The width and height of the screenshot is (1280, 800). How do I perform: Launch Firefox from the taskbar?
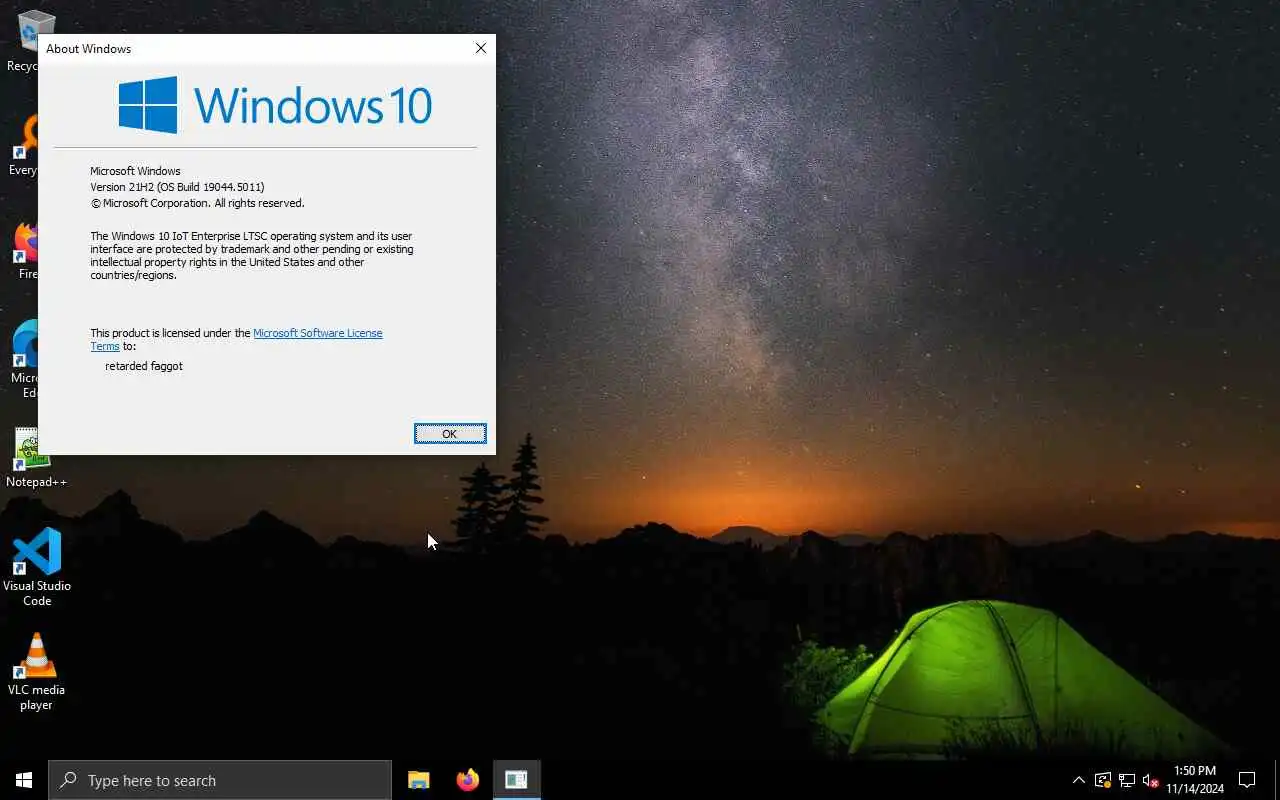coord(467,780)
